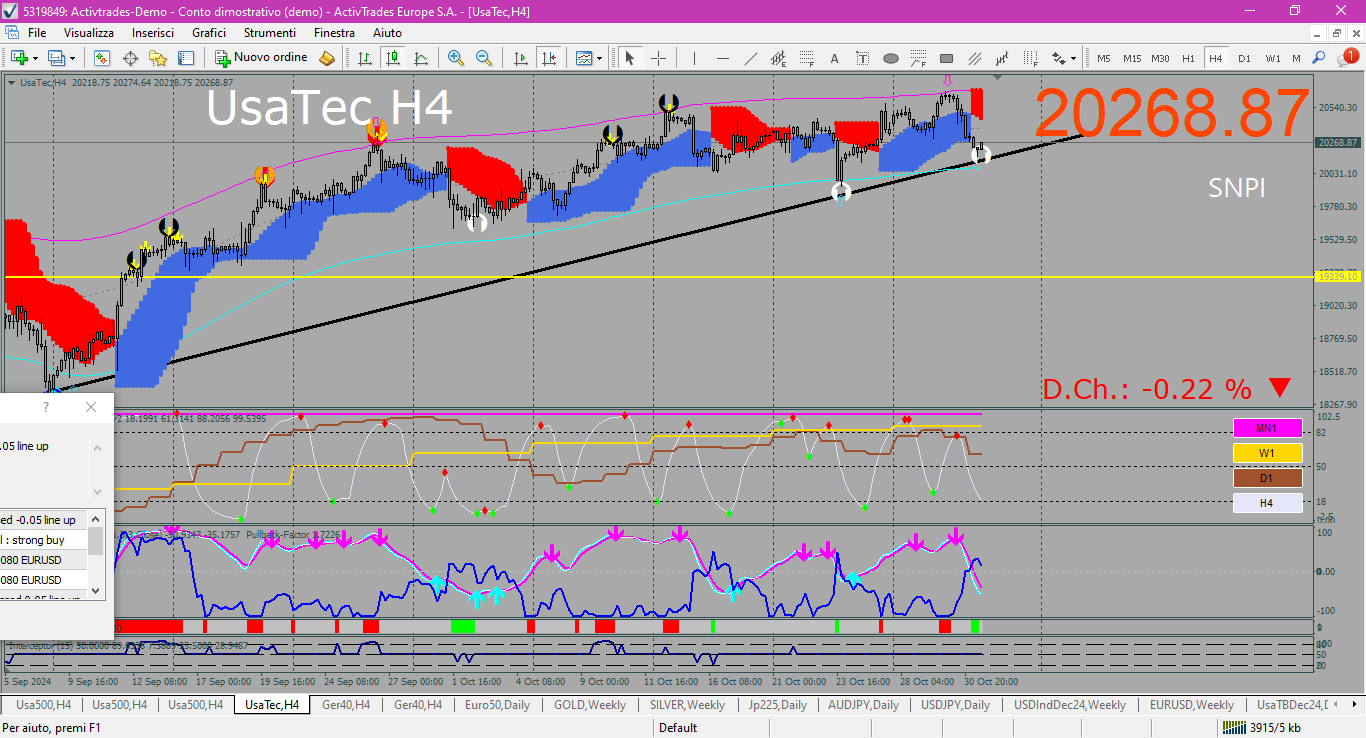This screenshot has width=1366, height=738.
Task: Toggle chart shift from right border
Action: (x=548, y=58)
